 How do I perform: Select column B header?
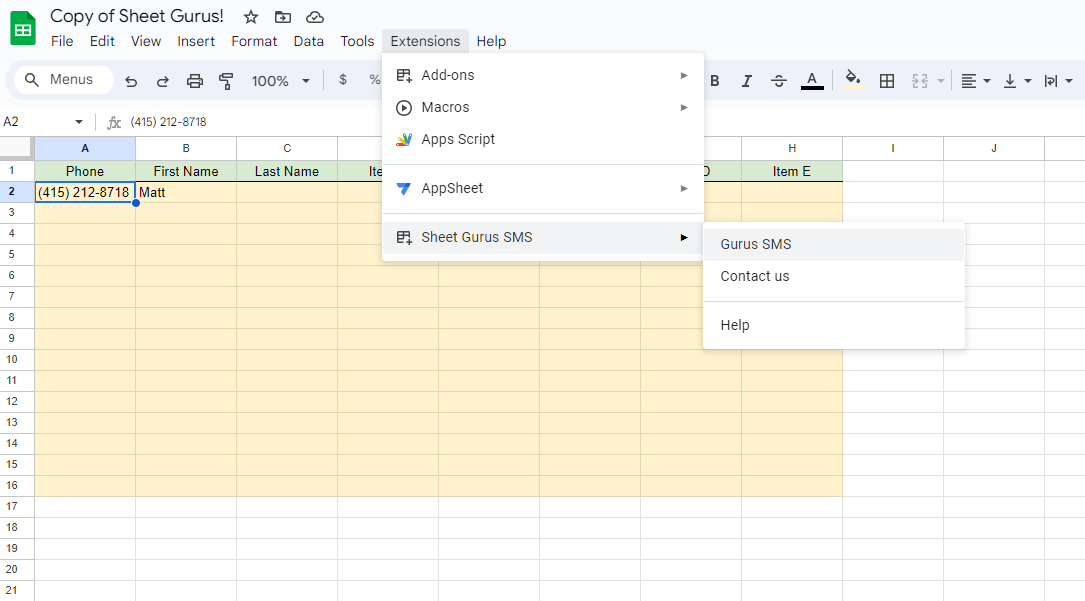(x=186, y=148)
